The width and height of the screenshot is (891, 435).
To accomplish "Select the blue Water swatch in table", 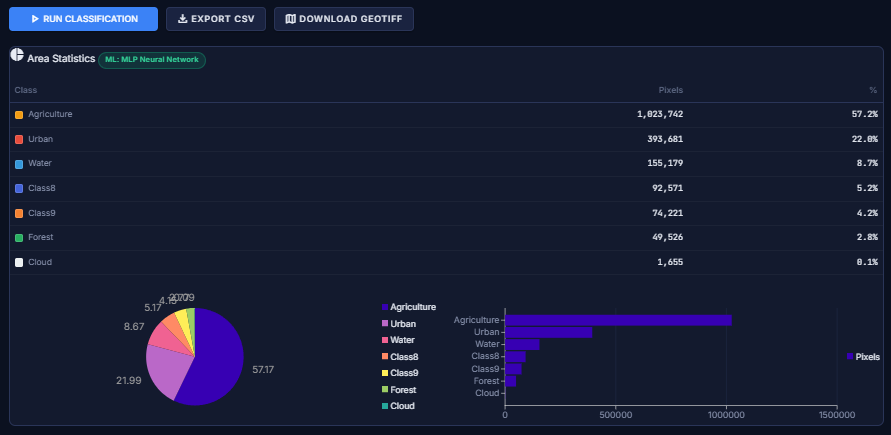I will pos(19,164).
